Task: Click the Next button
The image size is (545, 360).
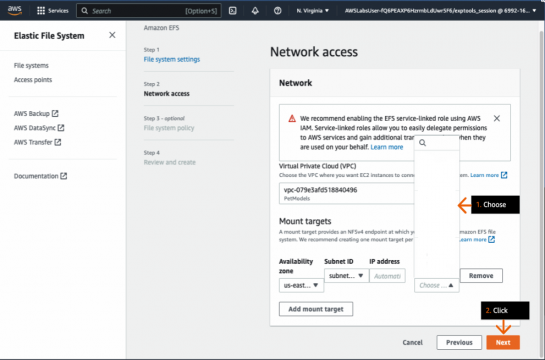Action: [503, 342]
